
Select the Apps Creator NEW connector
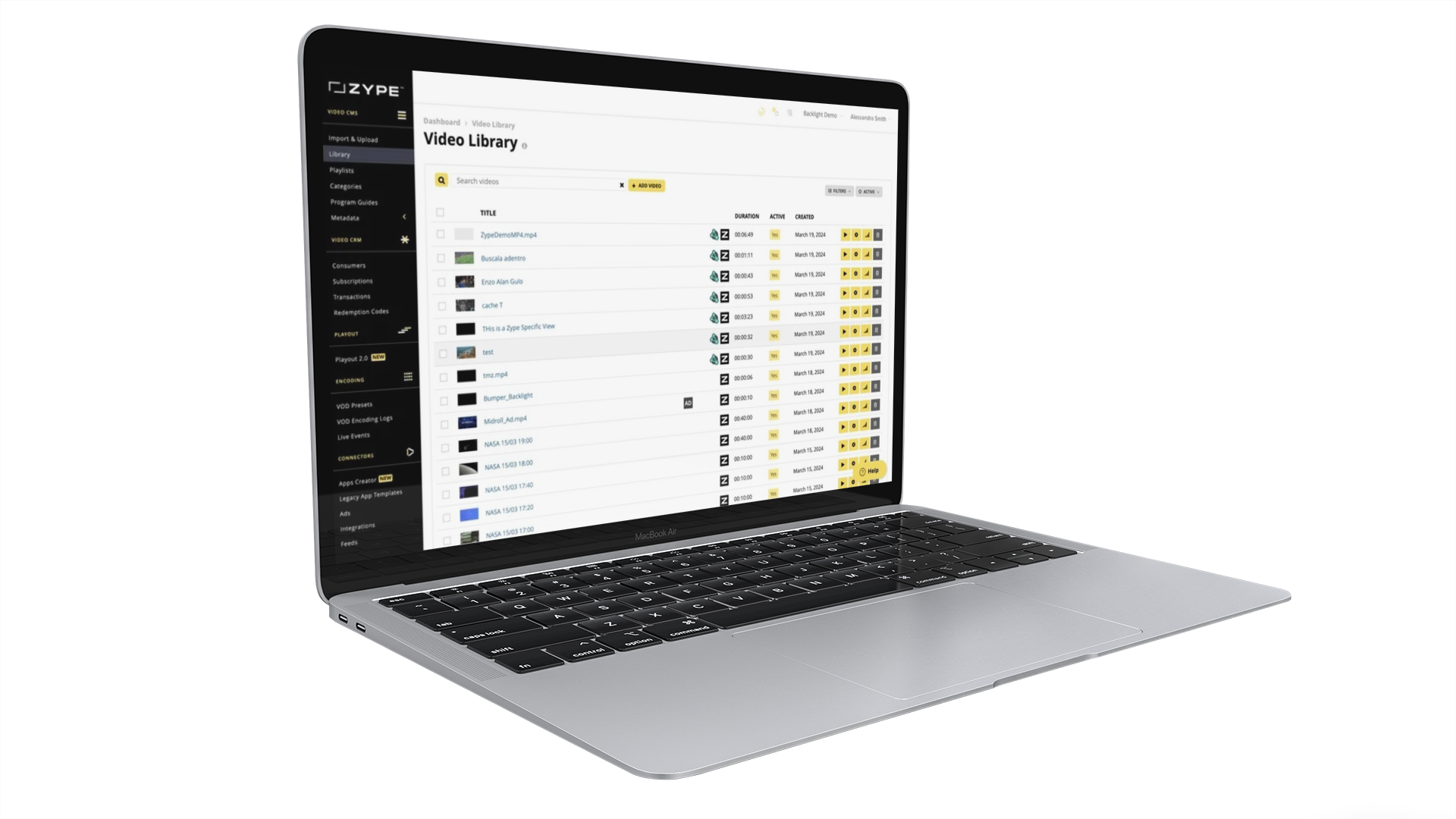pyautogui.click(x=360, y=479)
